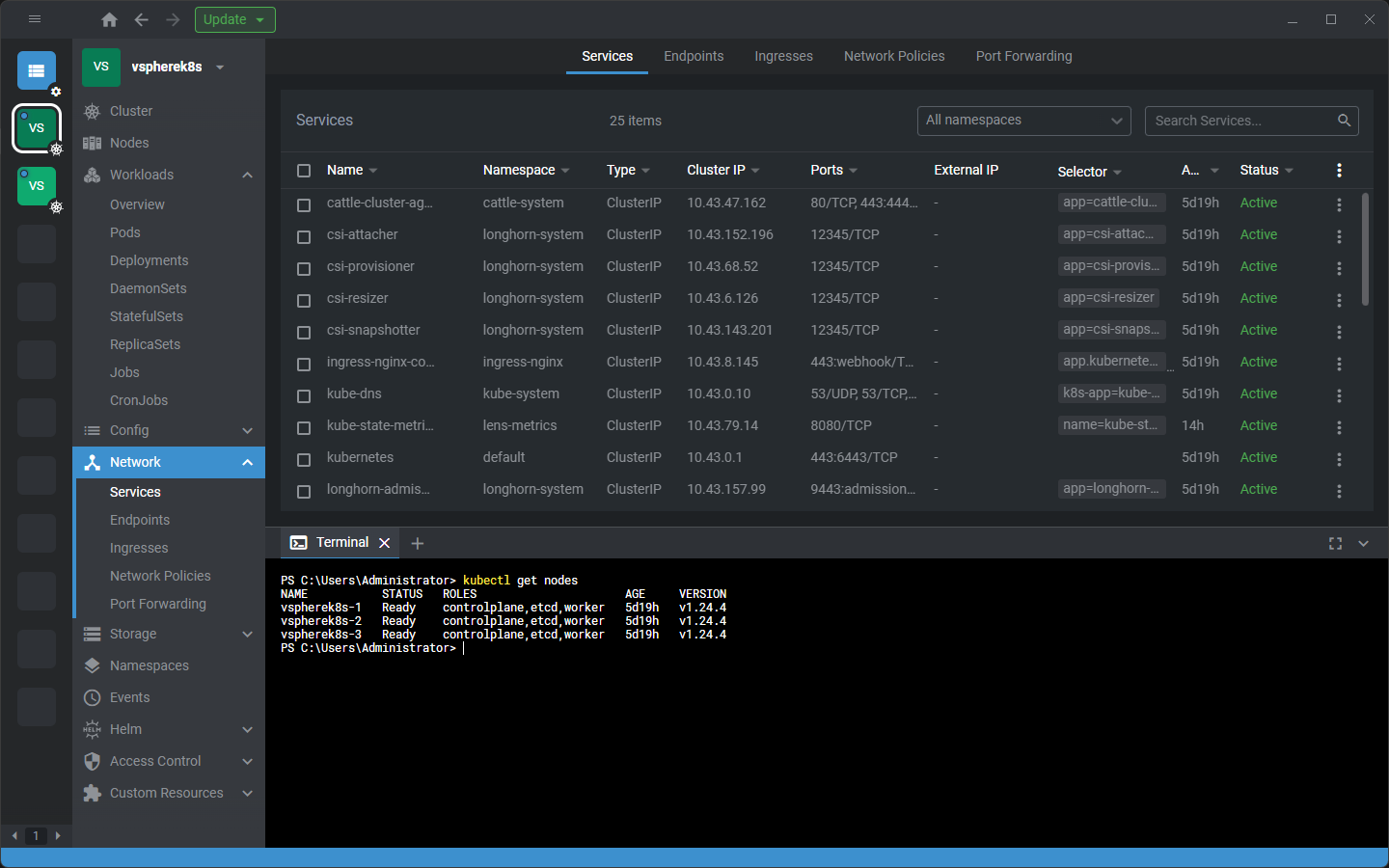
Task: Open actions menu for csi-attacher service
Action: tap(1339, 235)
